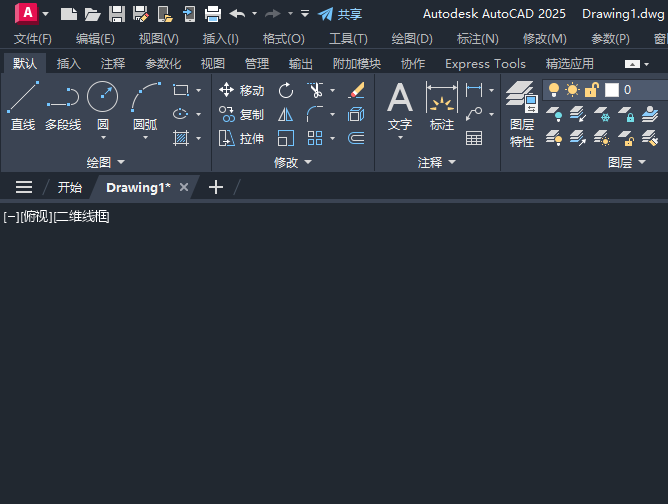
Task: Choose the Rectangle draw tool
Action: [181, 90]
